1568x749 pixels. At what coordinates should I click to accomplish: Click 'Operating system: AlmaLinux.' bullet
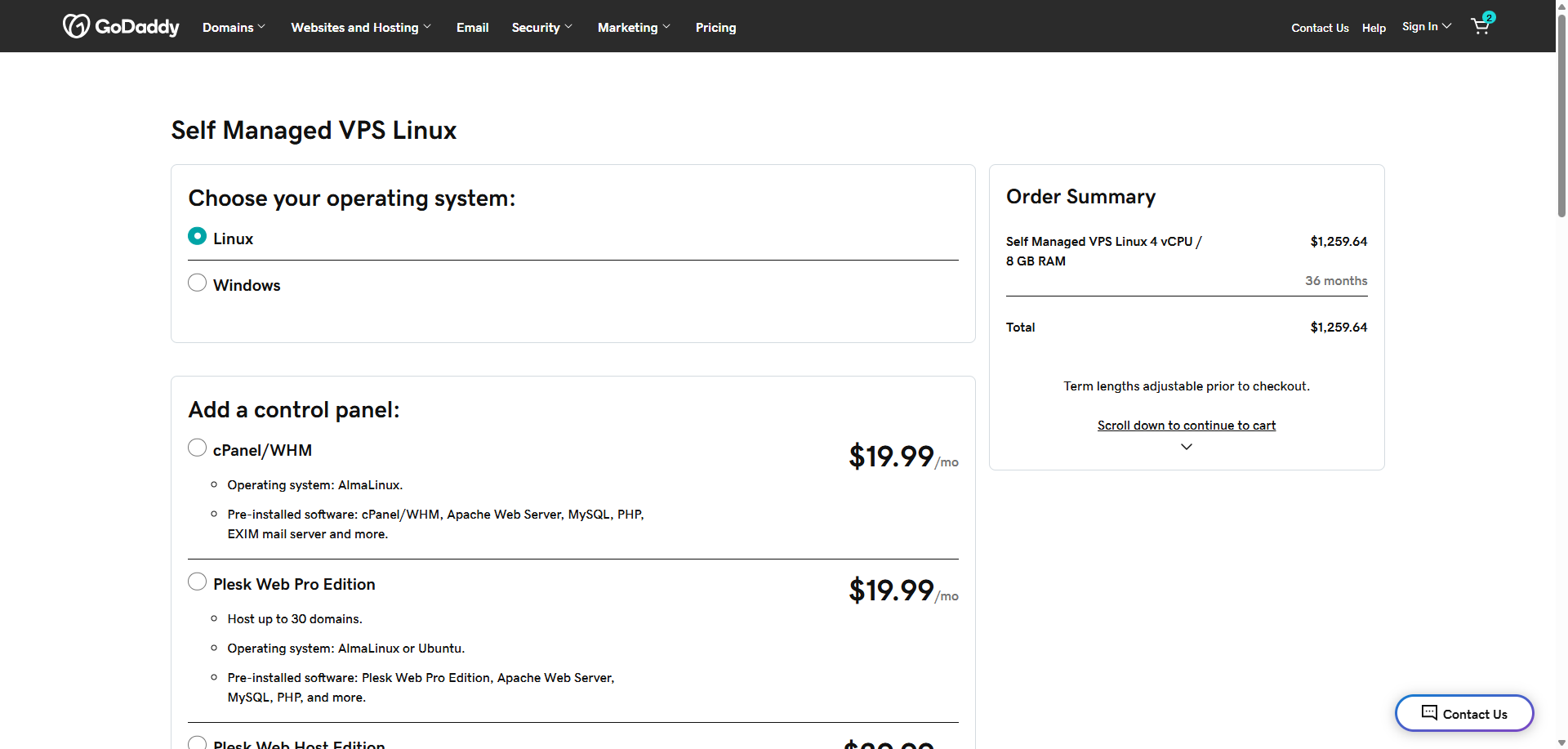tap(314, 484)
